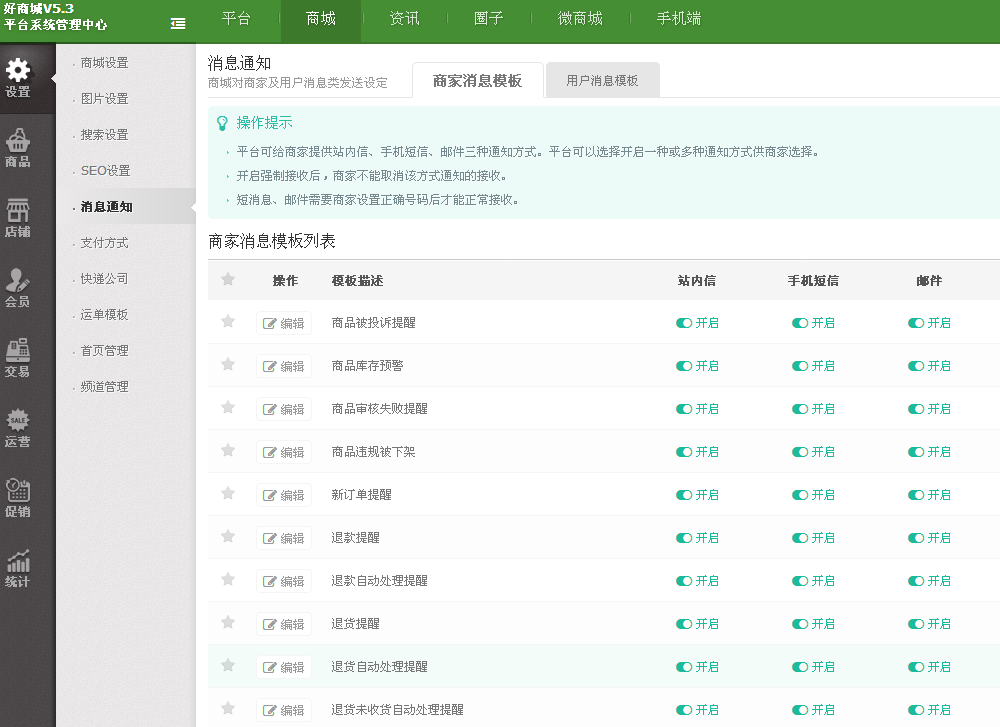The image size is (1000, 727).
Task: Open 运单模板 in the submenu
Action: (105, 314)
